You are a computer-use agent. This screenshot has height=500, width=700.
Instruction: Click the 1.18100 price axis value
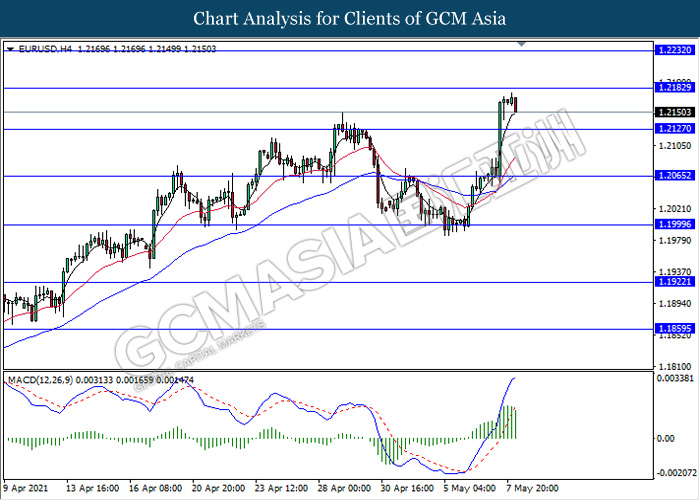pyautogui.click(x=675, y=367)
